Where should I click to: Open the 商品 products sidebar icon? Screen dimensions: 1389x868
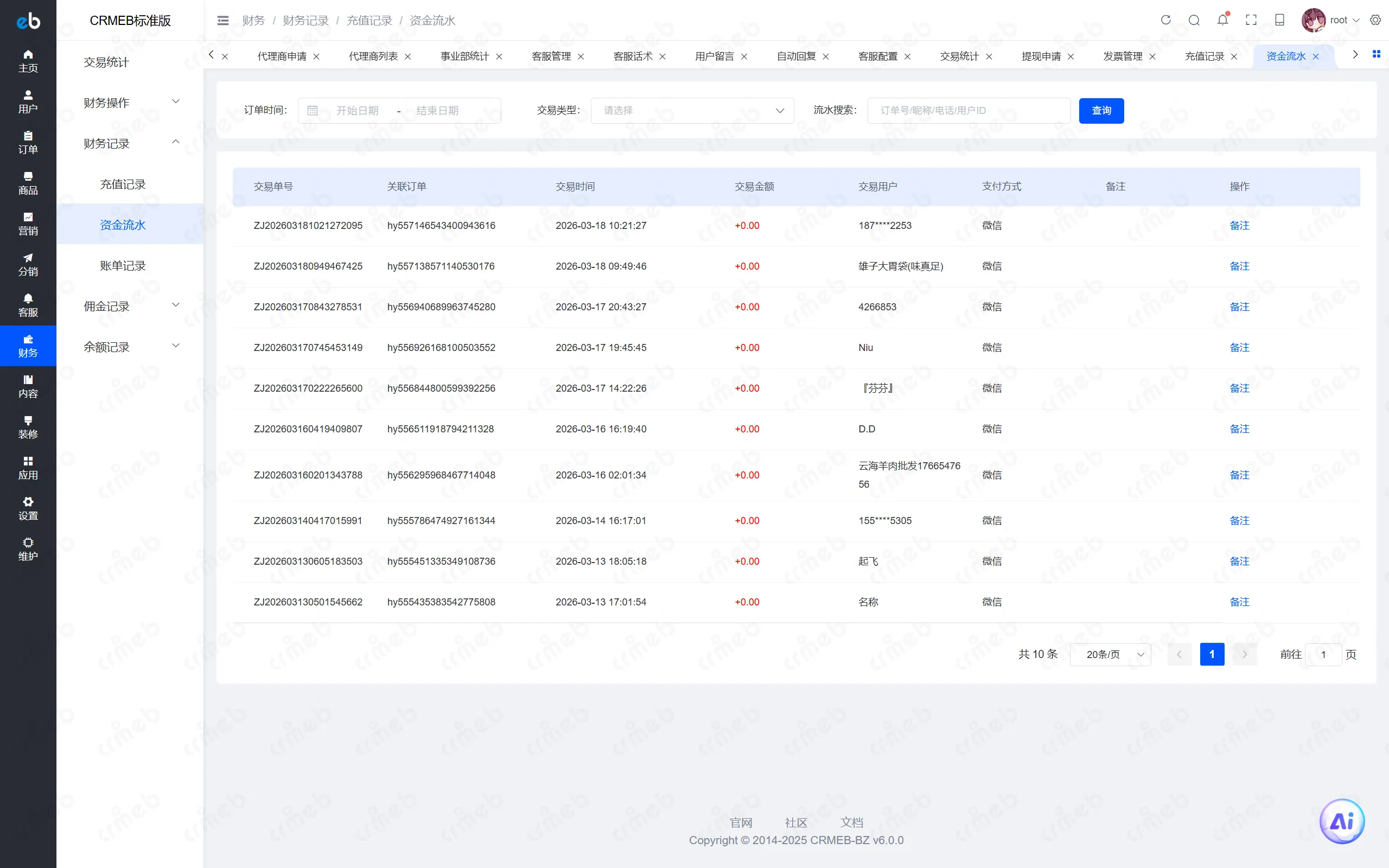[x=28, y=183]
